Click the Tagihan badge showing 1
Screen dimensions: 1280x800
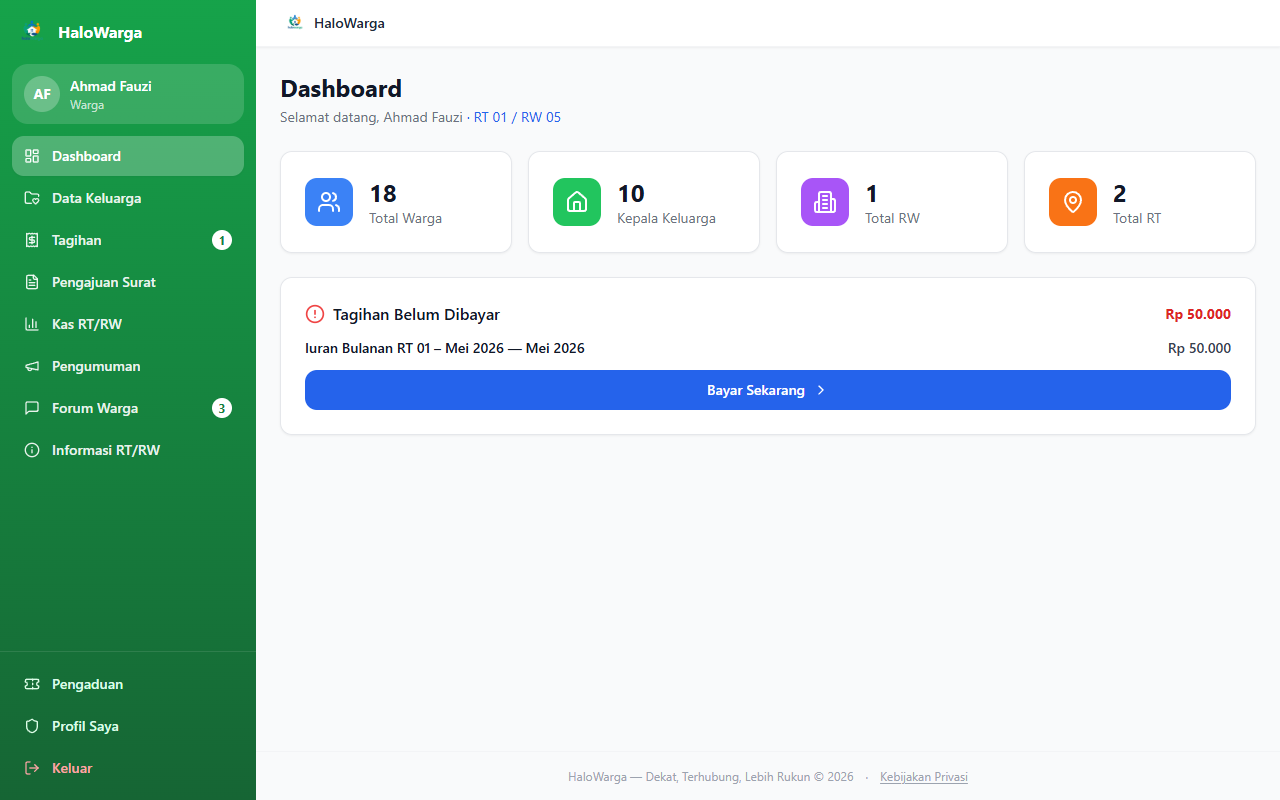click(222, 240)
